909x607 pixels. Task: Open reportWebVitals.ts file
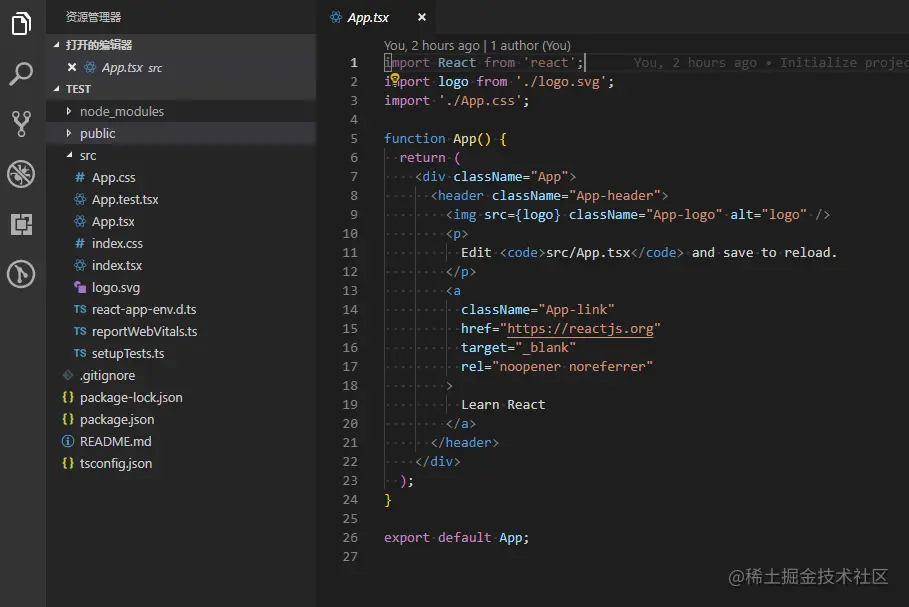pyautogui.click(x=181, y=332)
